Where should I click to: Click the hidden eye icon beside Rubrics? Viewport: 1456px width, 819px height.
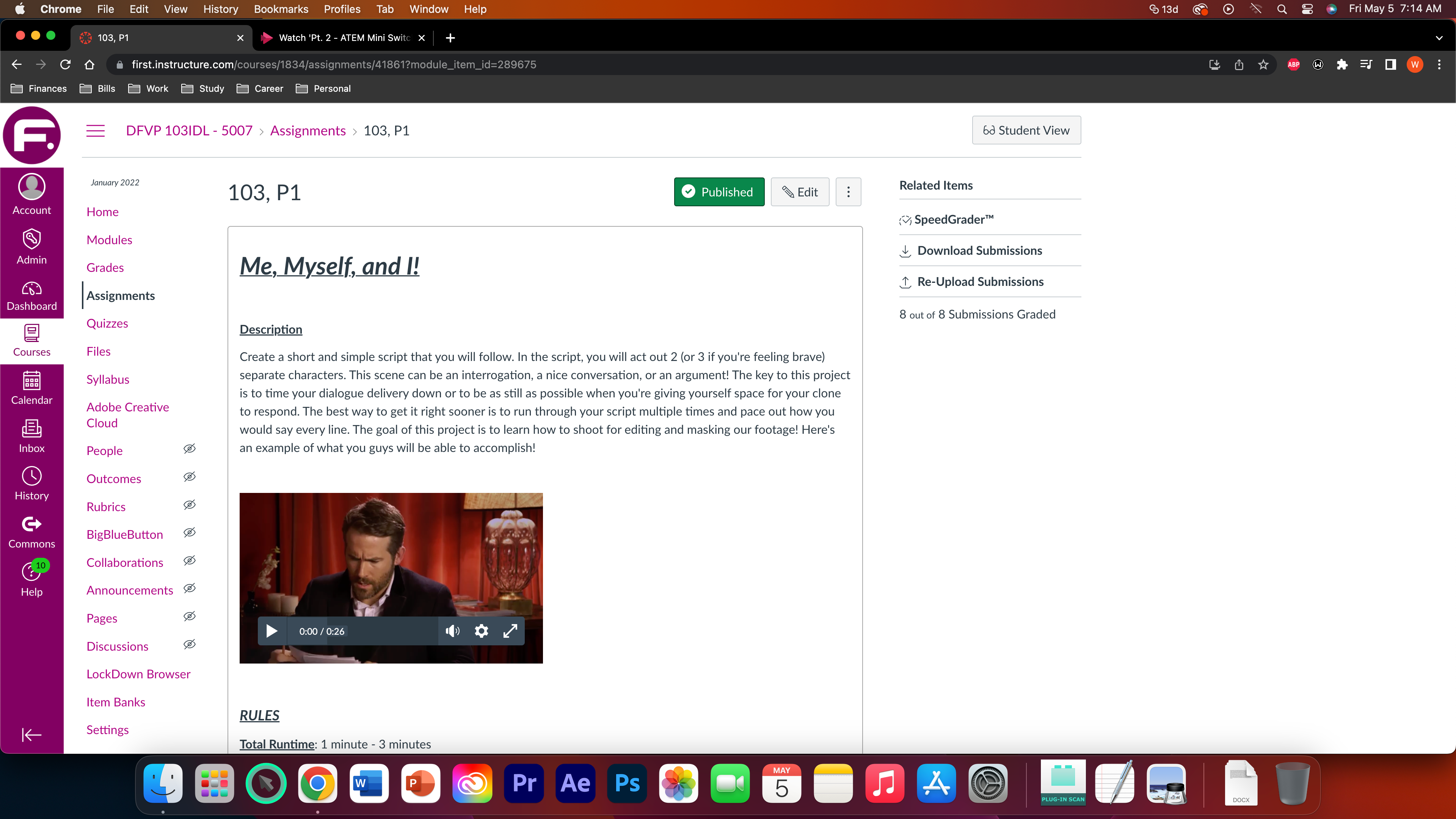point(190,505)
